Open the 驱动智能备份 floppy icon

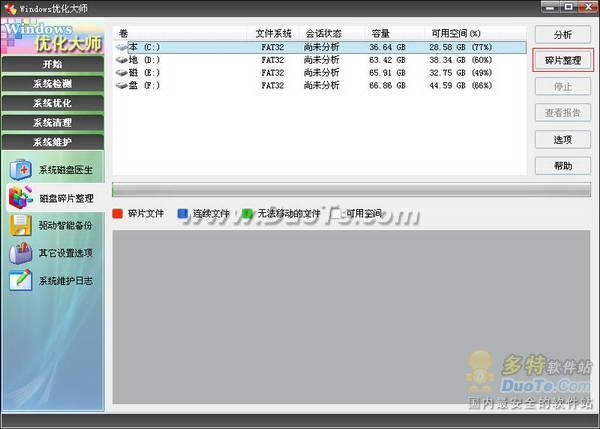[21, 225]
